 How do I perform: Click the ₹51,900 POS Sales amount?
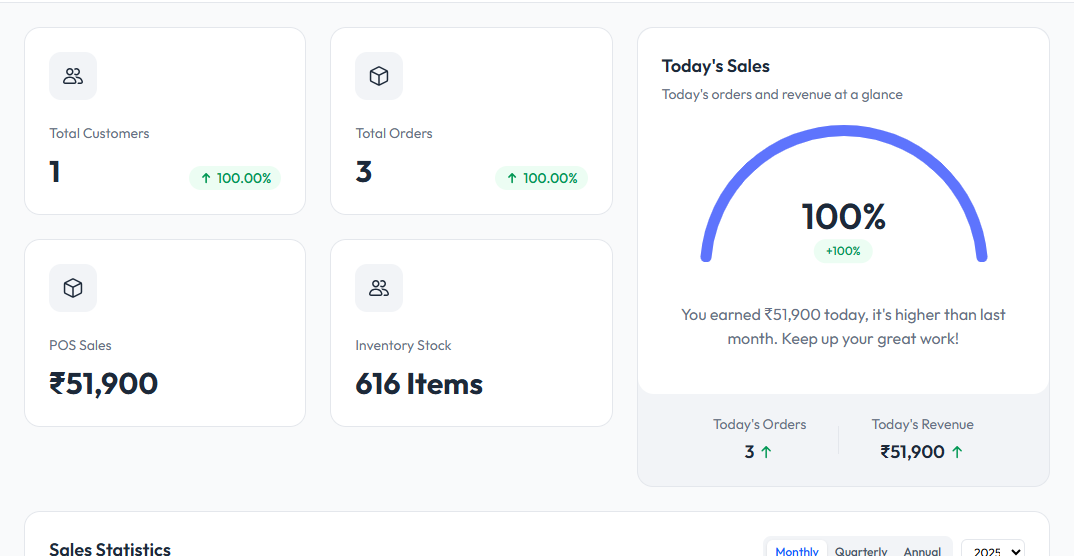(104, 384)
